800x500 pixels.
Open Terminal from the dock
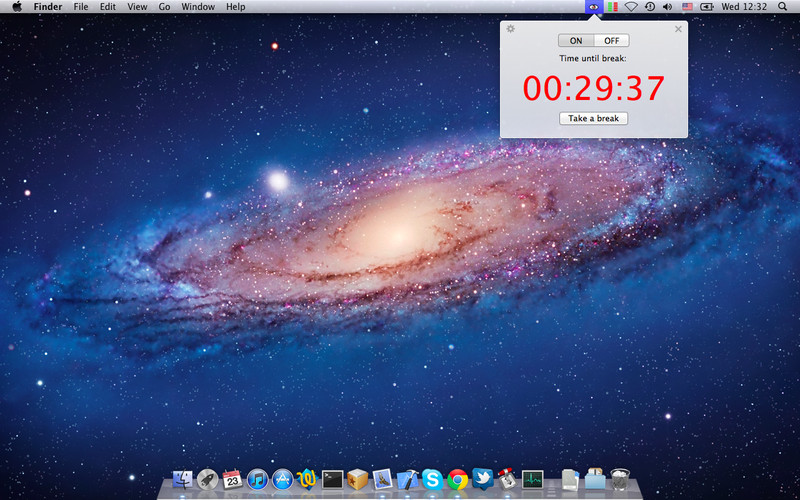pyautogui.click(x=333, y=480)
